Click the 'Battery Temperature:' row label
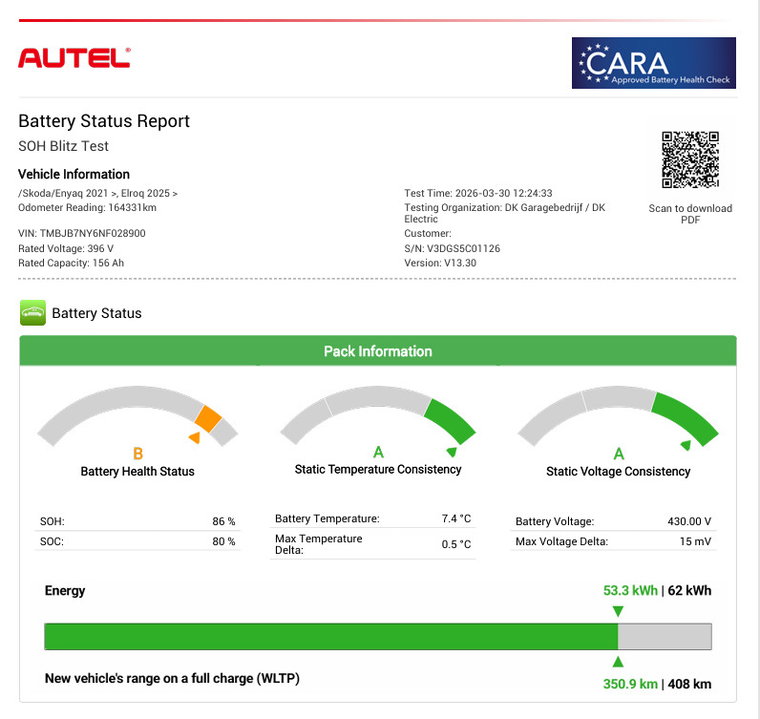 pos(327,518)
